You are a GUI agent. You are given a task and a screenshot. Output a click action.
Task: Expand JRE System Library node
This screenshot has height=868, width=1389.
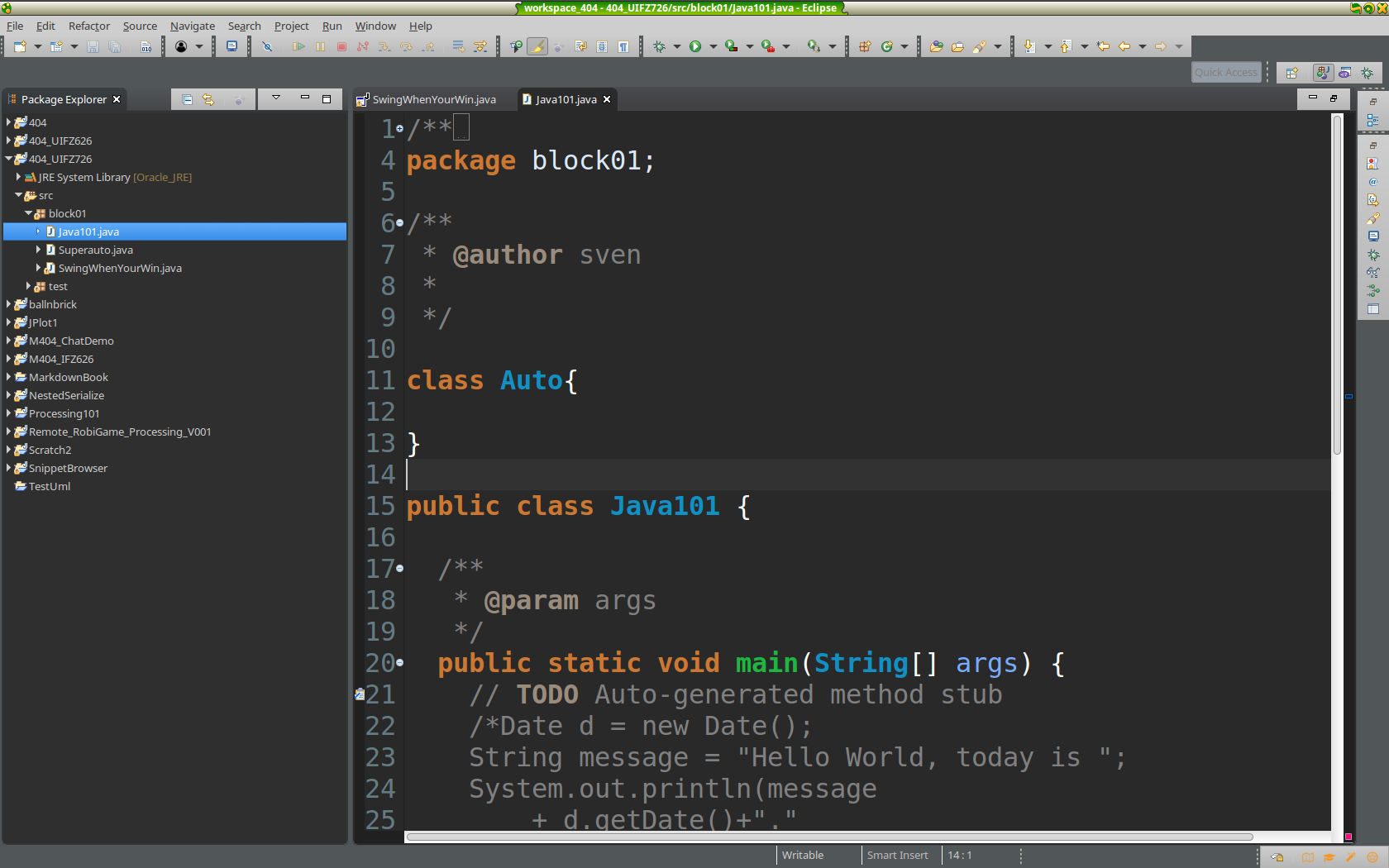(18, 177)
